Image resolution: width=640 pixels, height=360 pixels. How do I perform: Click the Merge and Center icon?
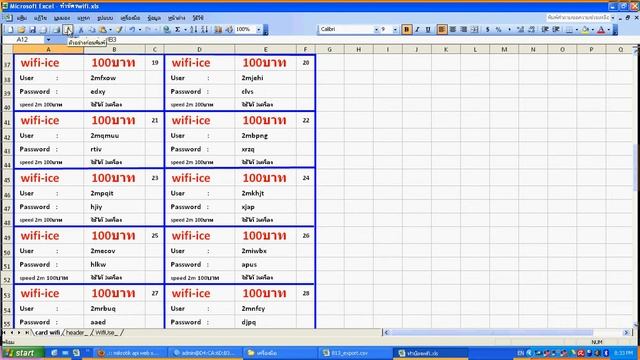pyautogui.click(x=475, y=29)
